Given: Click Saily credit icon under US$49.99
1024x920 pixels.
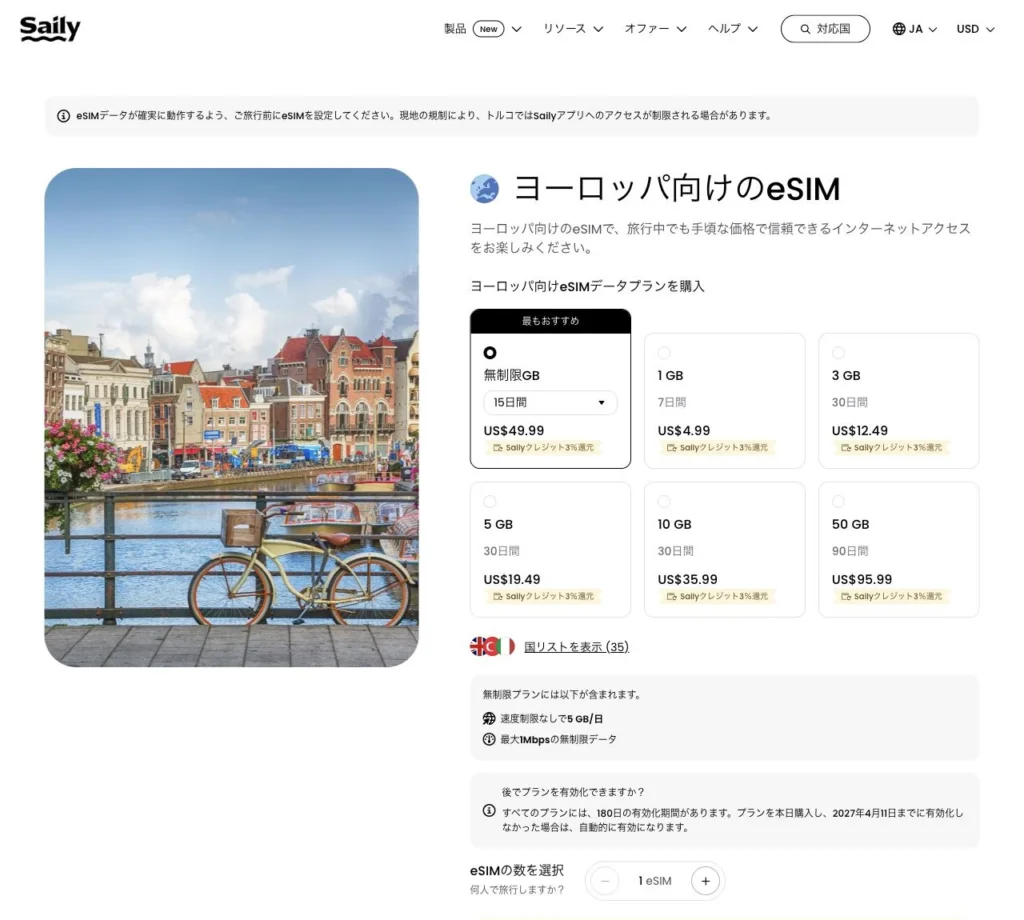Looking at the screenshot, I should pyautogui.click(x=498, y=448).
